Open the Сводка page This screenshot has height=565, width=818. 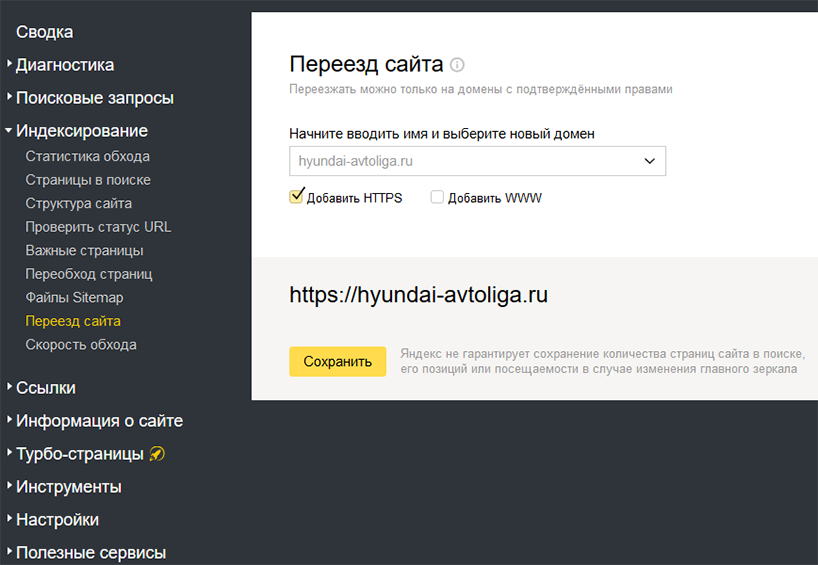click(44, 32)
